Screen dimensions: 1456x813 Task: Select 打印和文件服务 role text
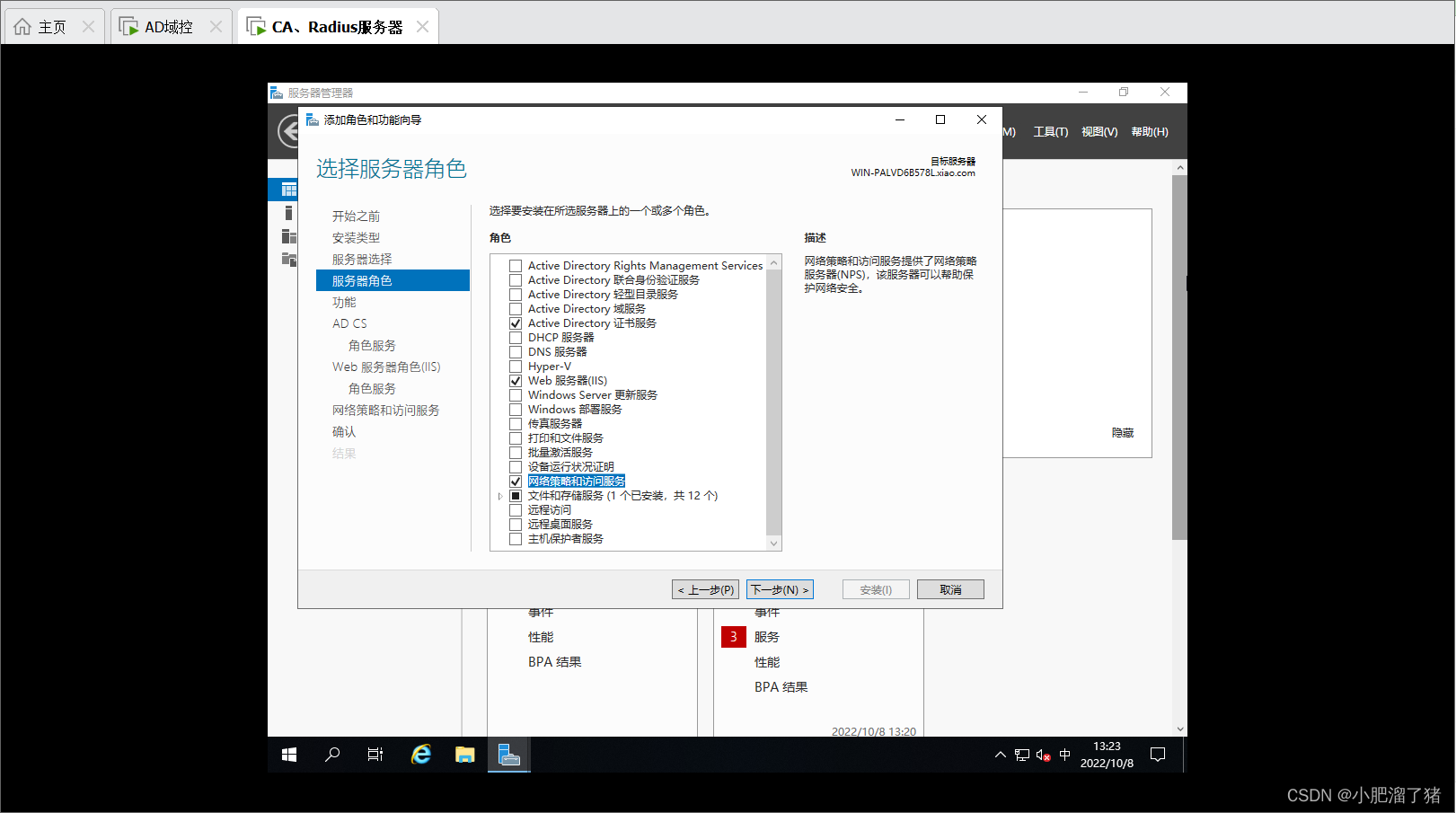click(566, 438)
